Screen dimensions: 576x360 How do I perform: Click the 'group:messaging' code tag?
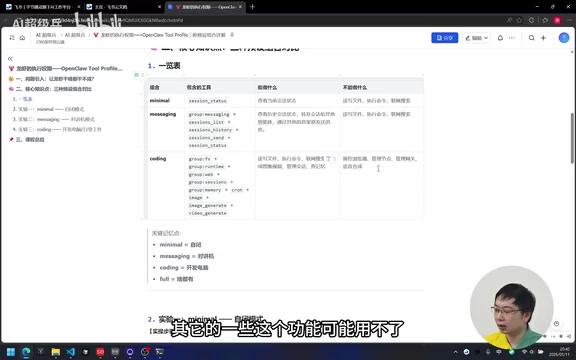[x=209, y=115]
